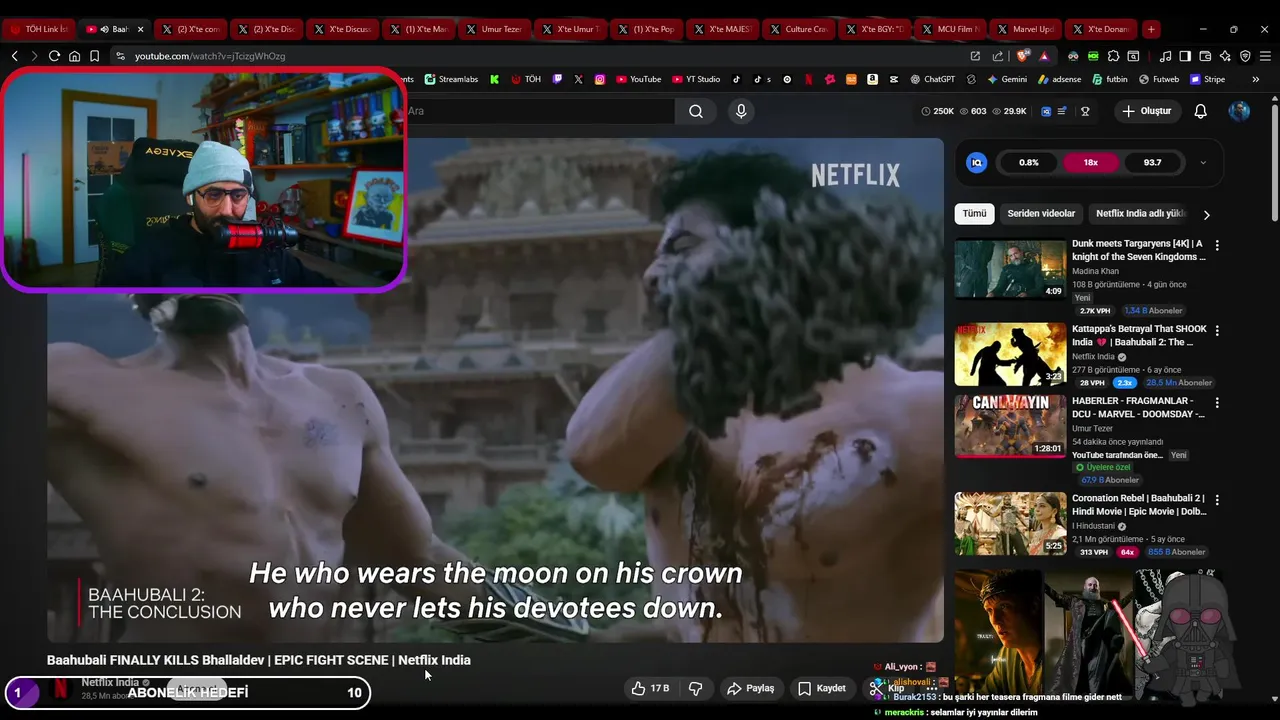Open the browser hamburger main menu

pyautogui.click(x=1264, y=56)
